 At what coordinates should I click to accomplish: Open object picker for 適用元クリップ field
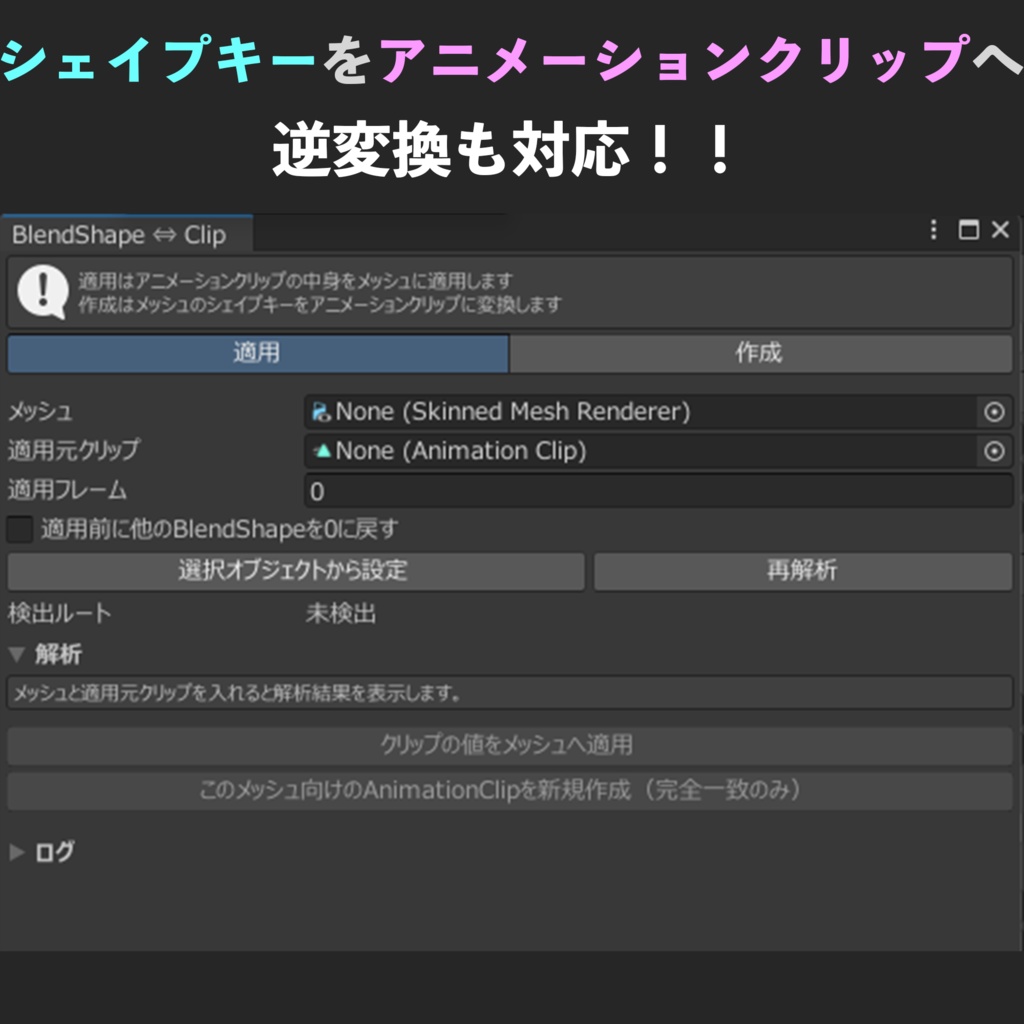coord(994,451)
